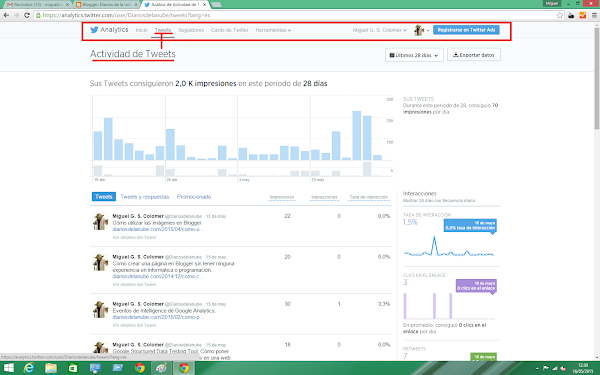600x375 pixels.
Task: Open the diariosdelanube.com/2015/04 link
Action: point(158,229)
